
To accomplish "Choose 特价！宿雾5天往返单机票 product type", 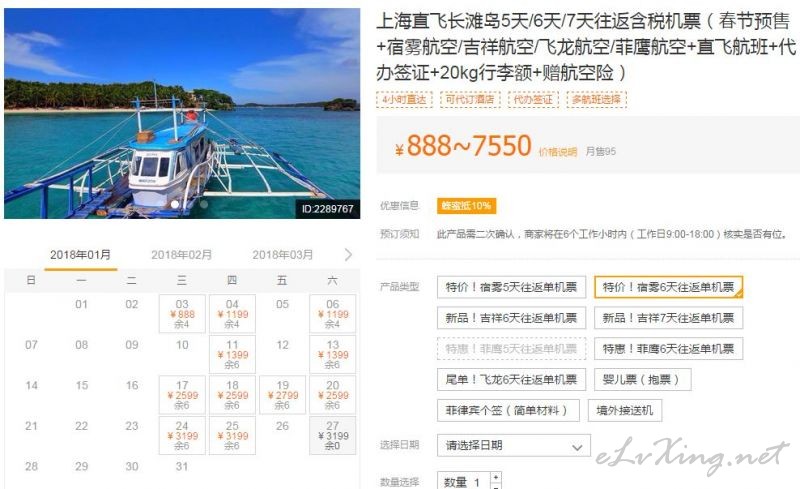I will click(511, 287).
